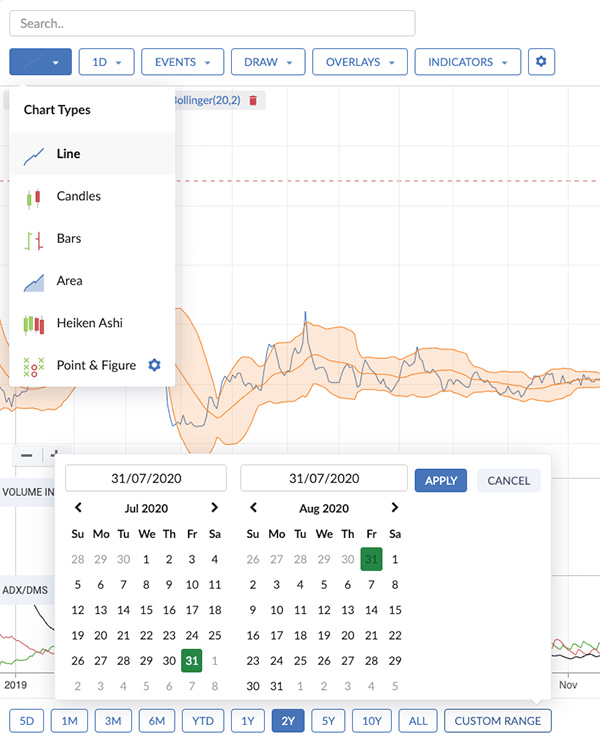Select the Bars chart type
600x741 pixels.
(x=92, y=238)
